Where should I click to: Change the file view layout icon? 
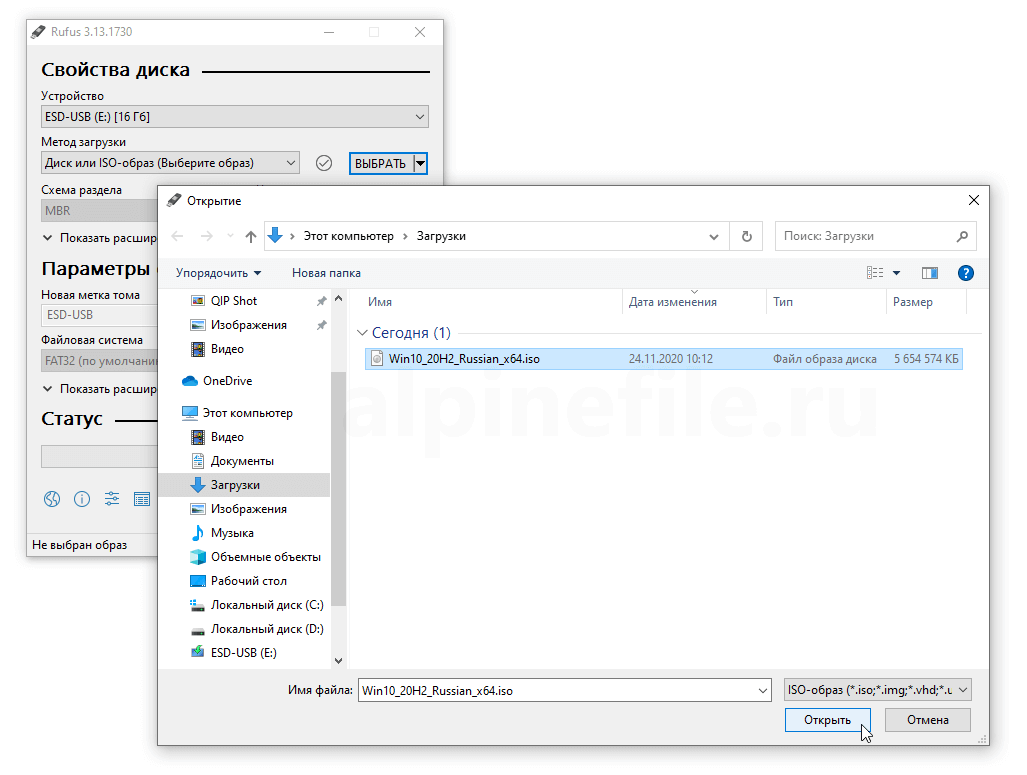(x=875, y=273)
